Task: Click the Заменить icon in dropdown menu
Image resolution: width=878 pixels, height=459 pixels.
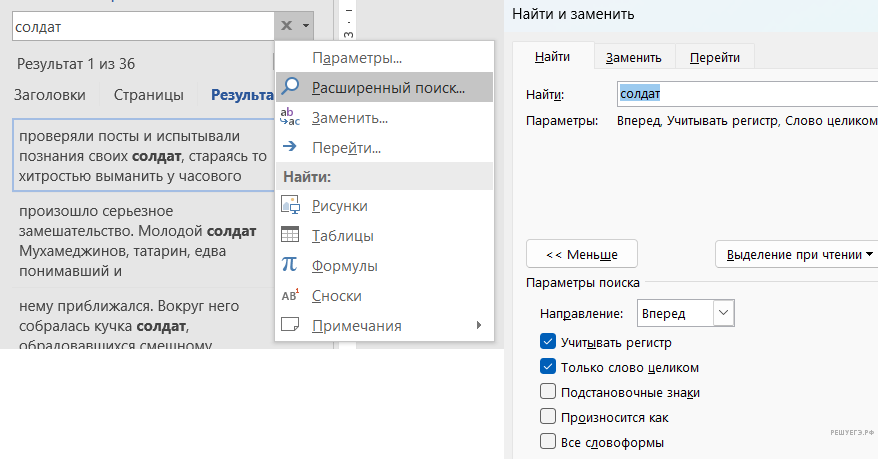Action: 291,117
